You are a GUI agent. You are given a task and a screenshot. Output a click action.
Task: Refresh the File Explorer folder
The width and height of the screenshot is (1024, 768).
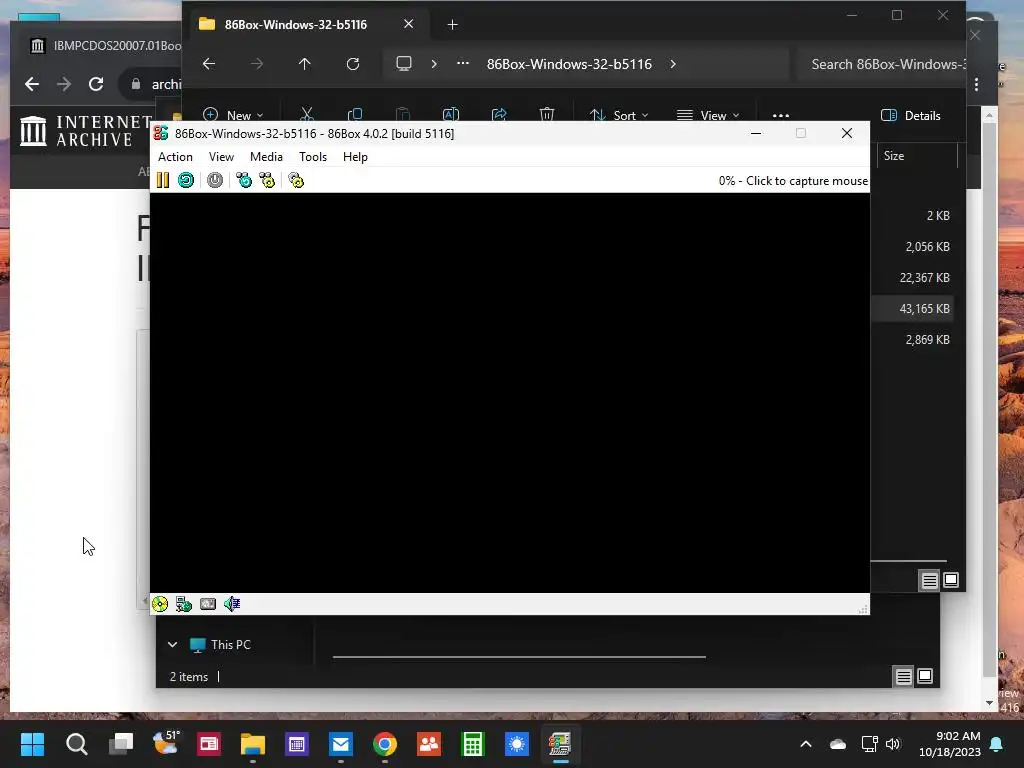[353, 64]
